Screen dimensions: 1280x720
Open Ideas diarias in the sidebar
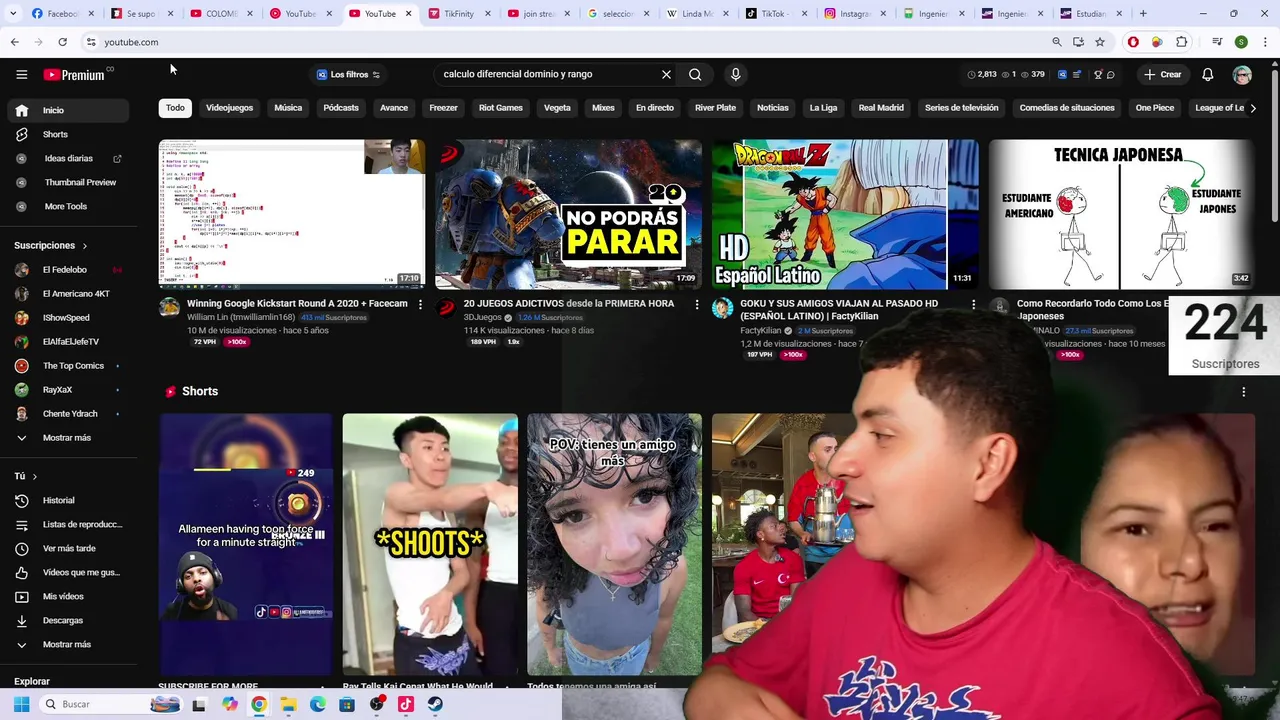pyautogui.click(x=68, y=158)
